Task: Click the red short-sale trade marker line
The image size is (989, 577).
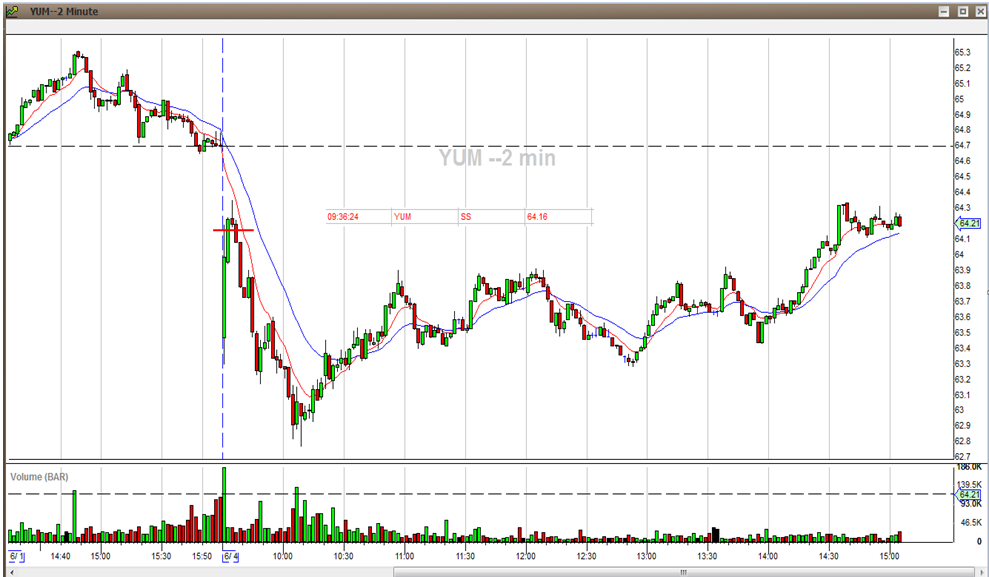Action: (x=233, y=230)
